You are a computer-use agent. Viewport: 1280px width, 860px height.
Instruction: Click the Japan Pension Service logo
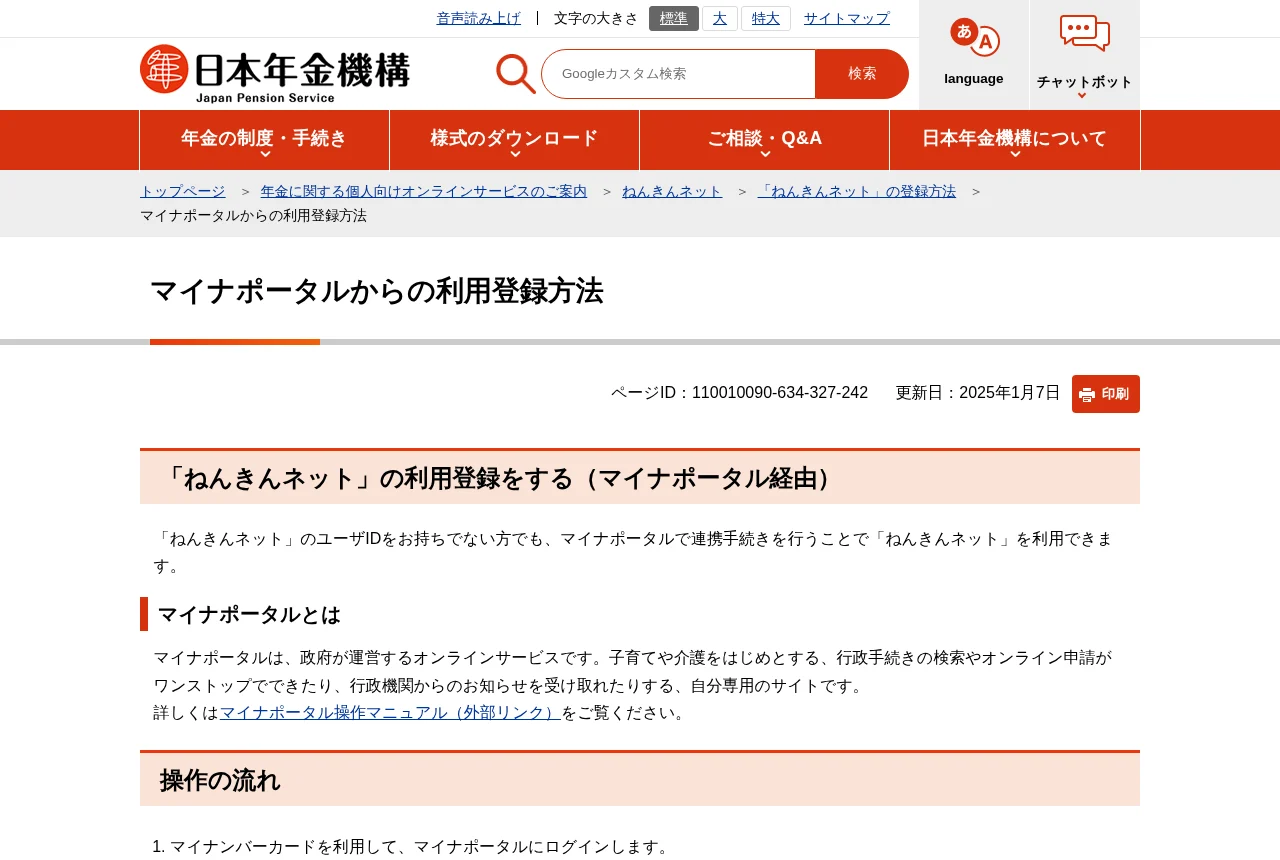click(x=275, y=74)
